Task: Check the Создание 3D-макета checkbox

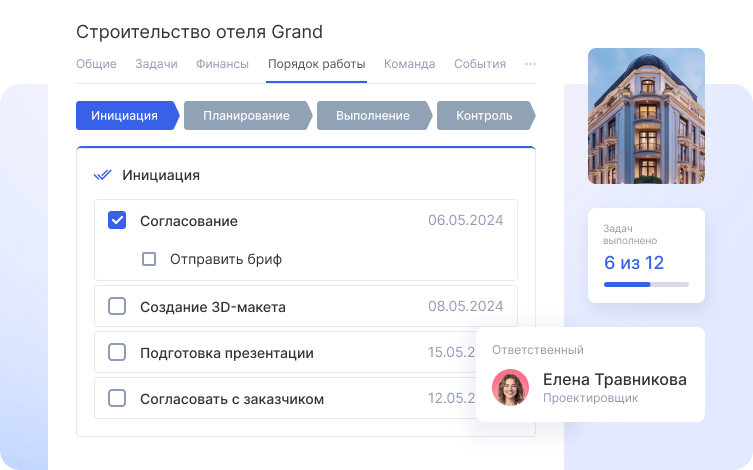Action: 117,306
